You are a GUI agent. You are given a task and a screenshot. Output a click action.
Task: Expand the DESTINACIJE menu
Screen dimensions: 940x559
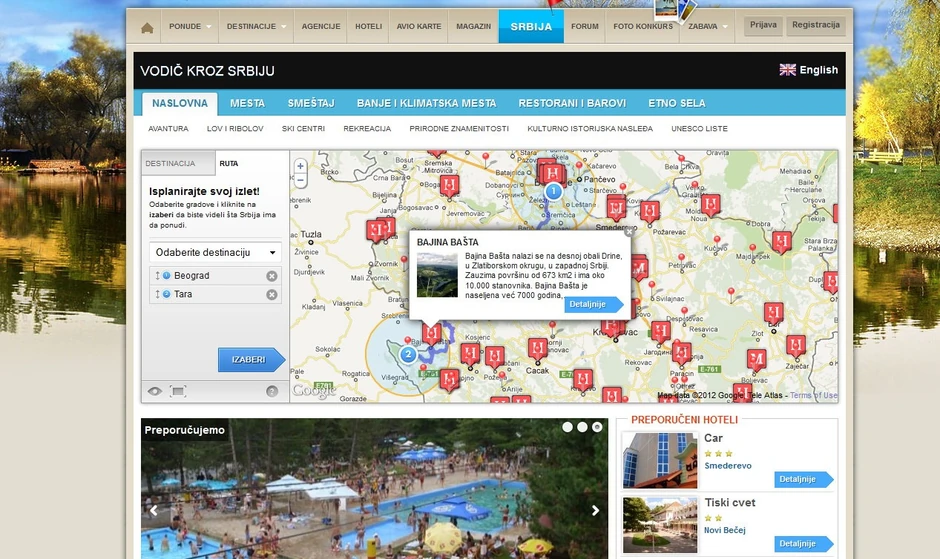pos(256,26)
